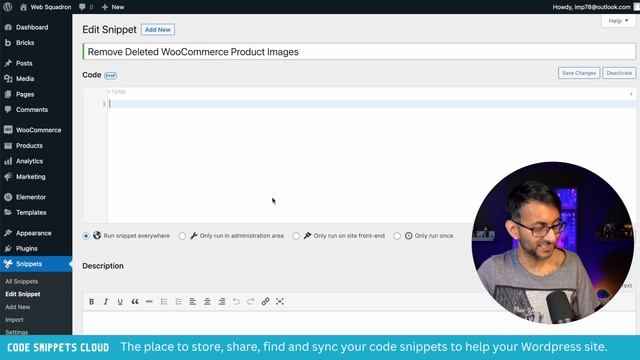Toggle underline in description editor

coord(120,302)
